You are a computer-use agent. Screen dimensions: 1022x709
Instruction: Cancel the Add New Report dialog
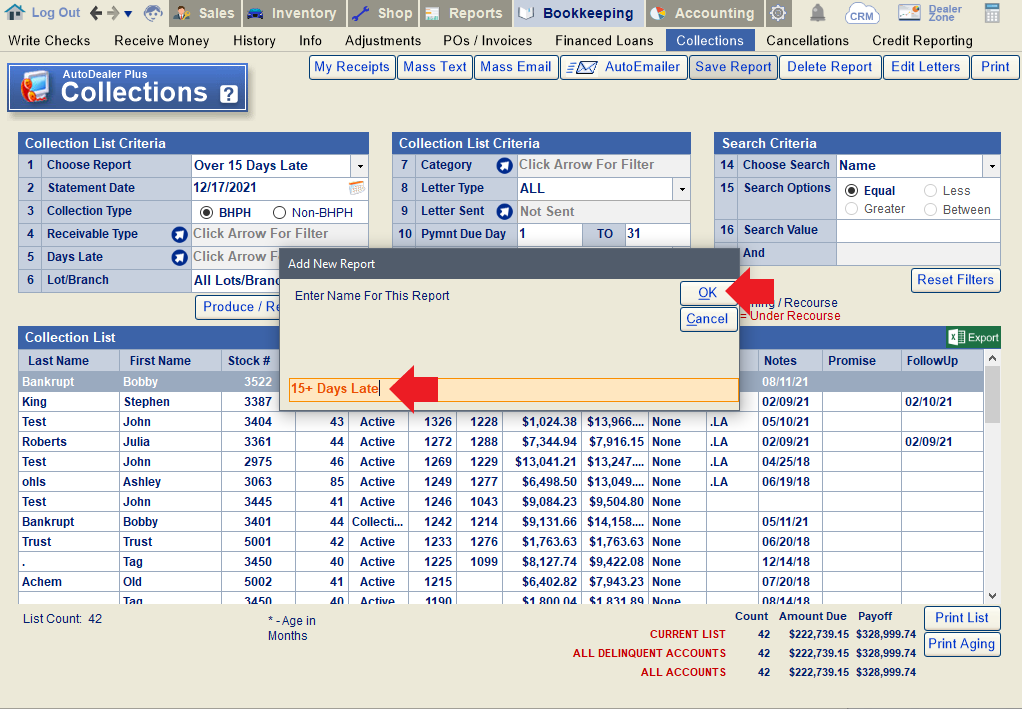[708, 319]
